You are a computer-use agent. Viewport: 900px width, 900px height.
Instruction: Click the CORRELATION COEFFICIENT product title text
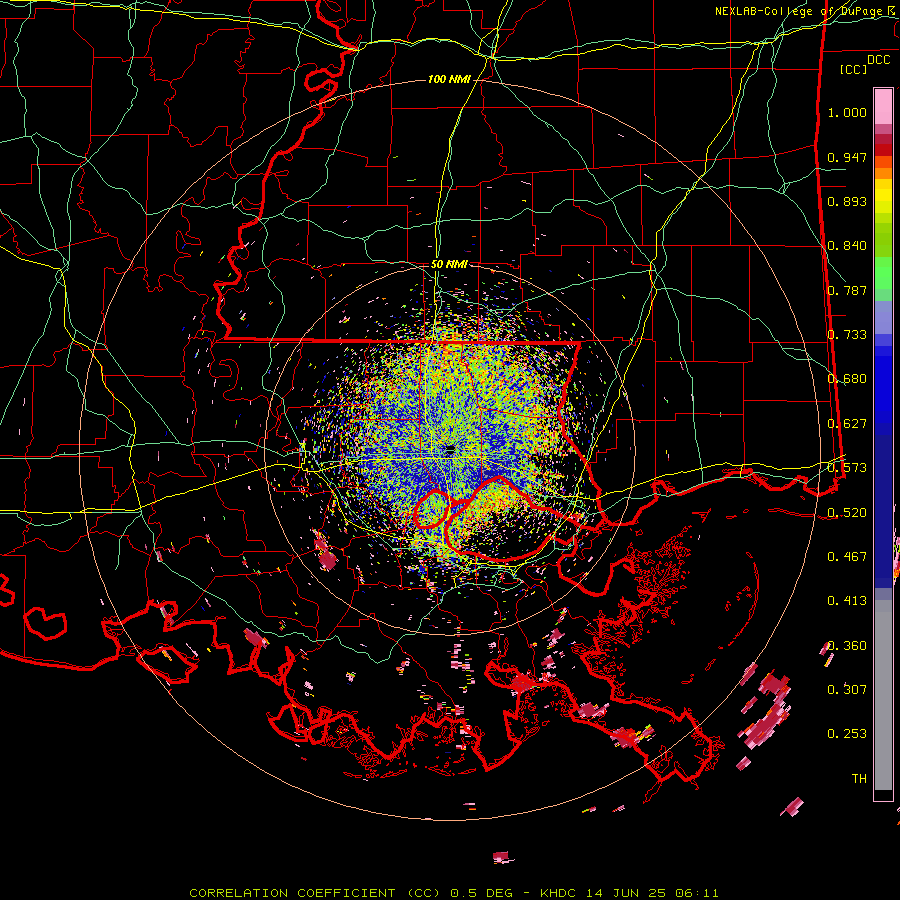(316, 893)
